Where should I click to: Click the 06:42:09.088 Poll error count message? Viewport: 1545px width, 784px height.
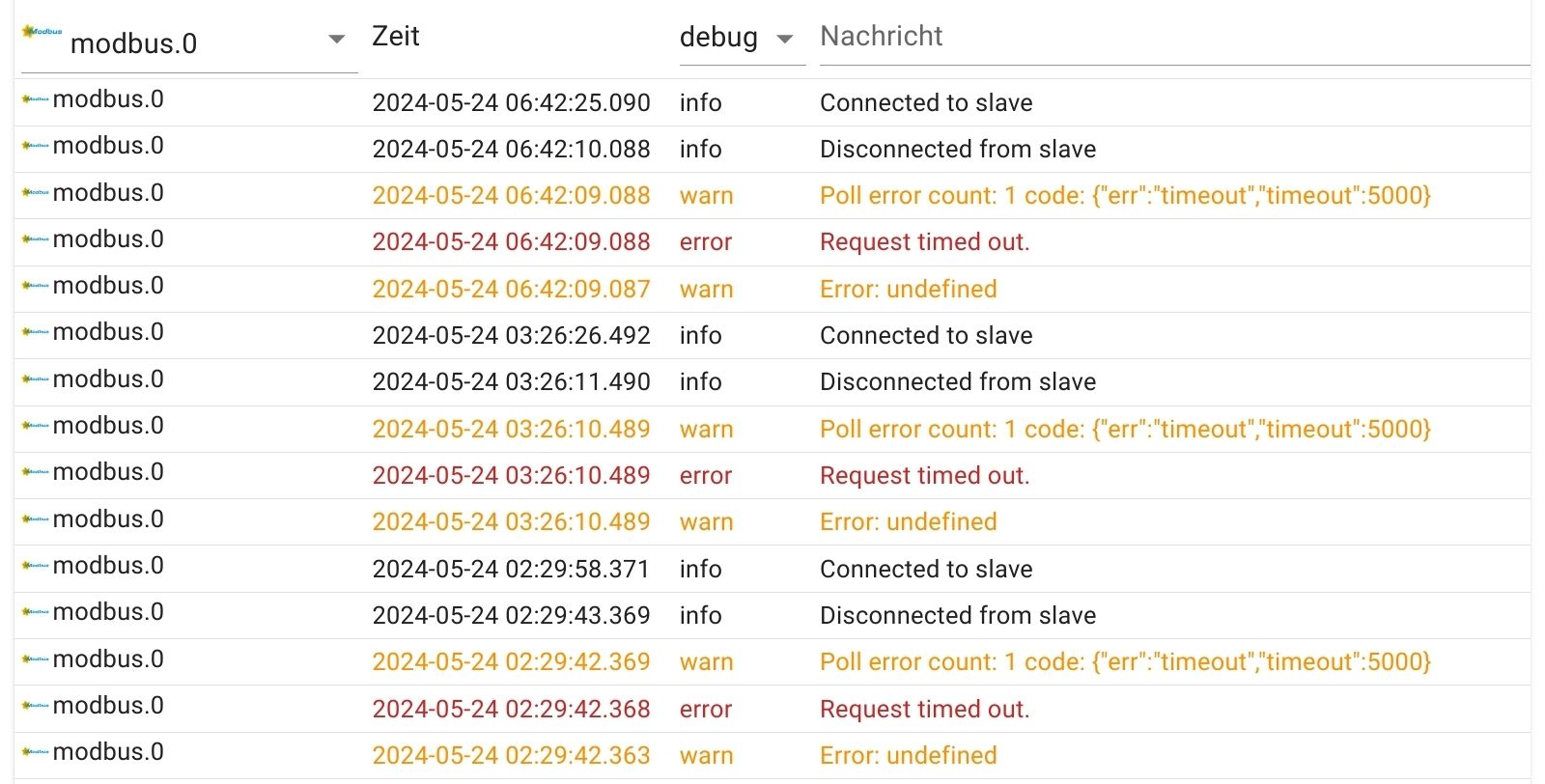1125,196
